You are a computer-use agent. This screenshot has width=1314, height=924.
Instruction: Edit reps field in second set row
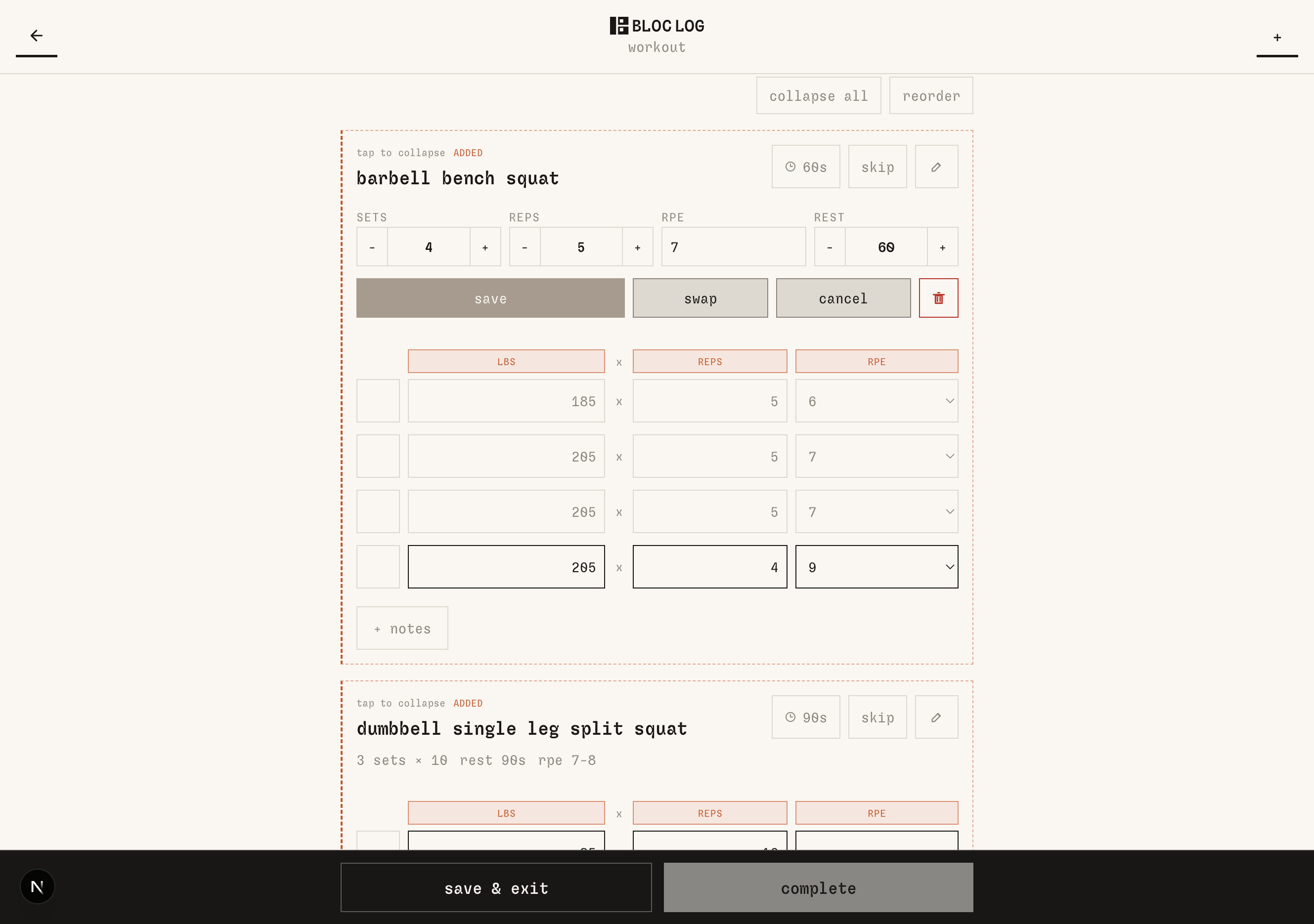(710, 457)
